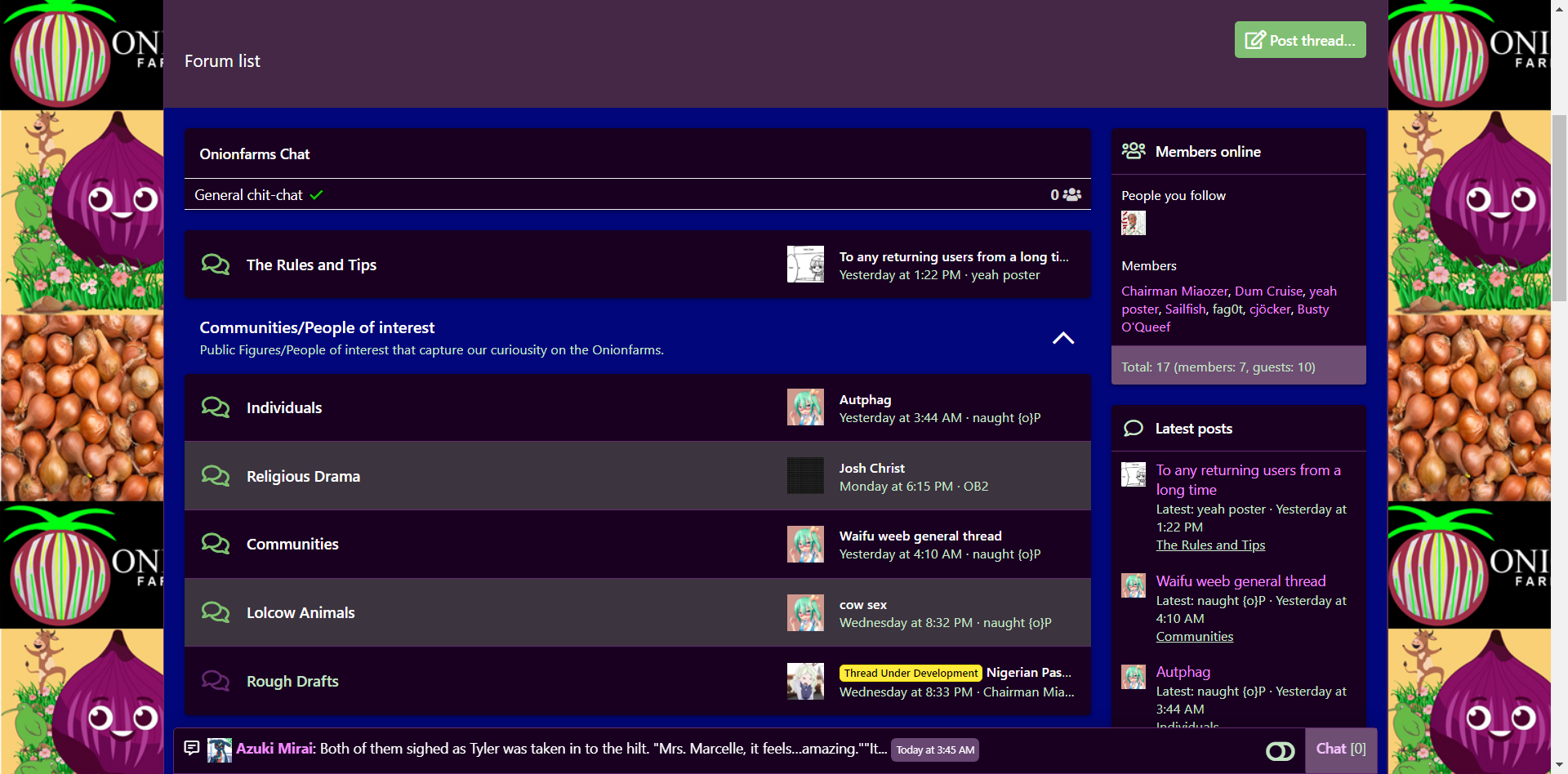The width and height of the screenshot is (1568, 774).
Task: Open the Communities forum
Action: point(292,545)
